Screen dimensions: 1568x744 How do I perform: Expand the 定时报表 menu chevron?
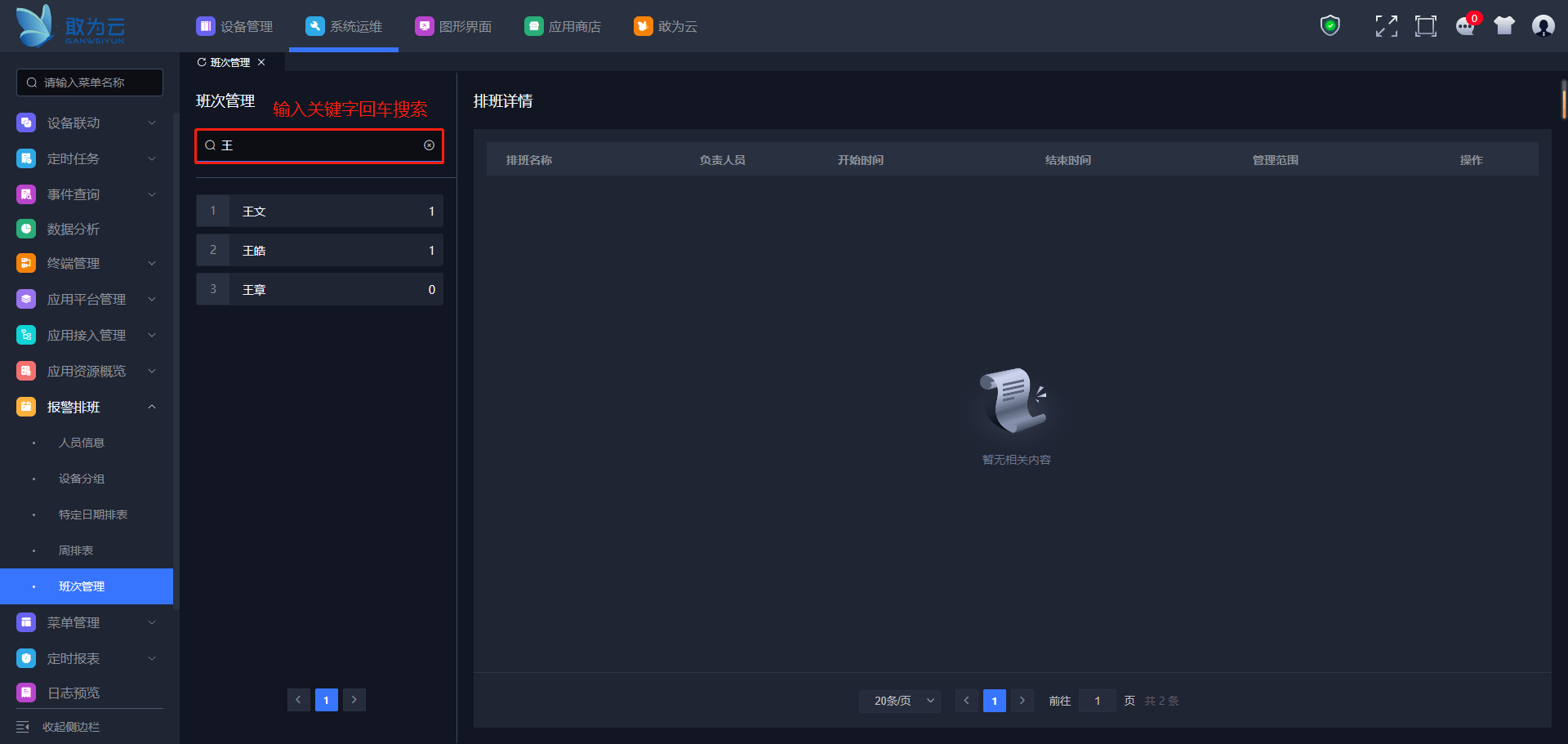pos(152,658)
